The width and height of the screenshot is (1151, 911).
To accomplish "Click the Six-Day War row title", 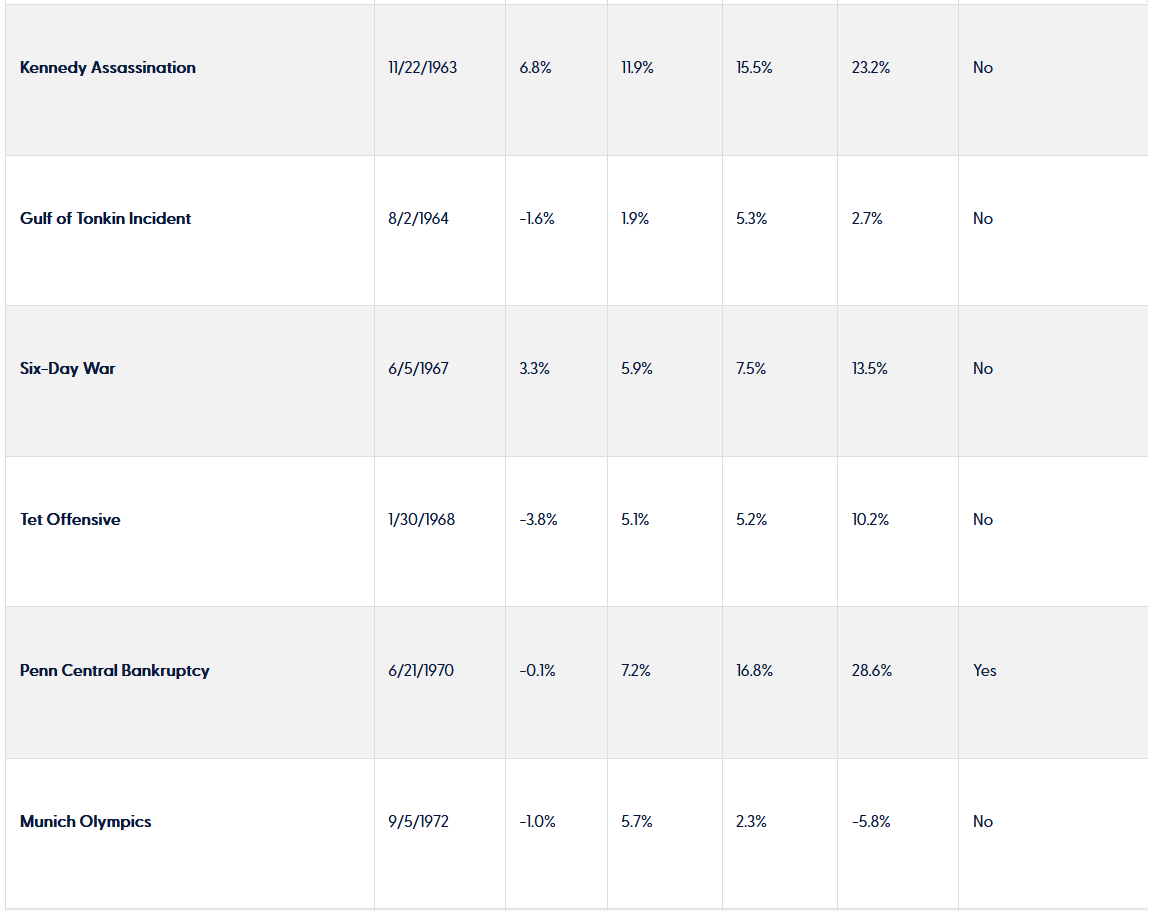I will click(x=67, y=369).
